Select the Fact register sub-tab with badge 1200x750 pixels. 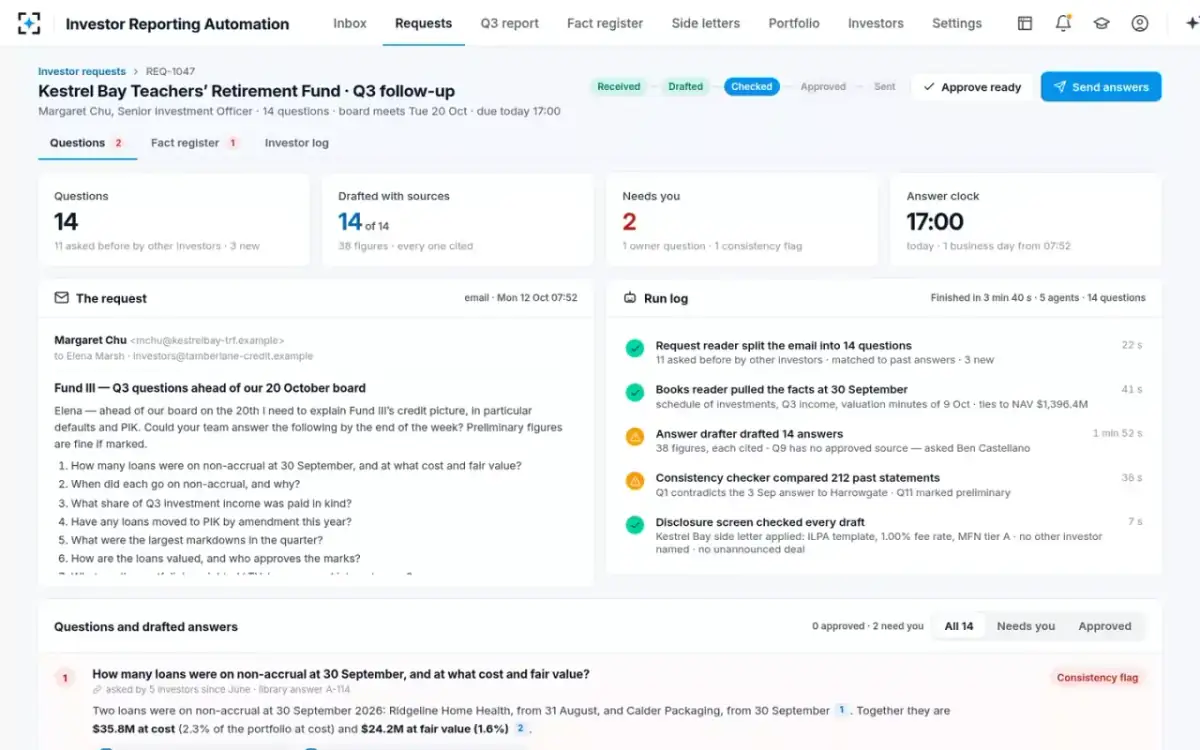(195, 143)
